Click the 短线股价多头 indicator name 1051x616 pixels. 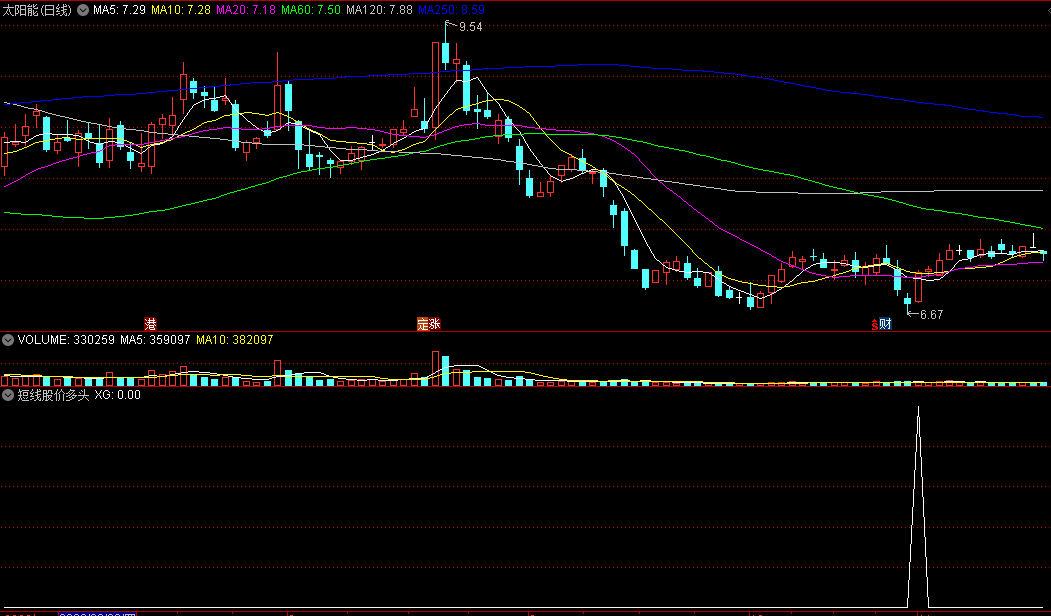[53, 395]
